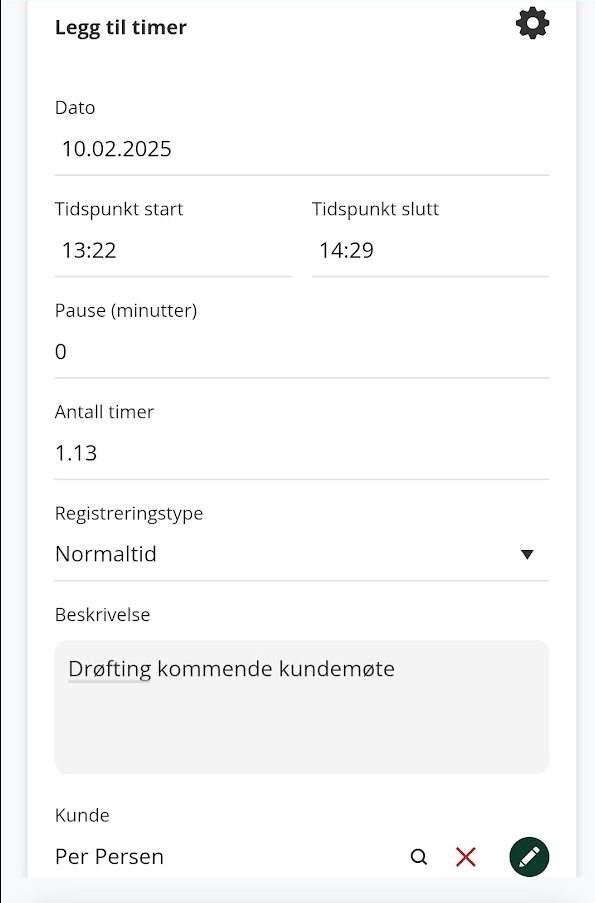This screenshot has height=903, width=595.
Task: Click the Antall timer label
Action: click(x=104, y=412)
